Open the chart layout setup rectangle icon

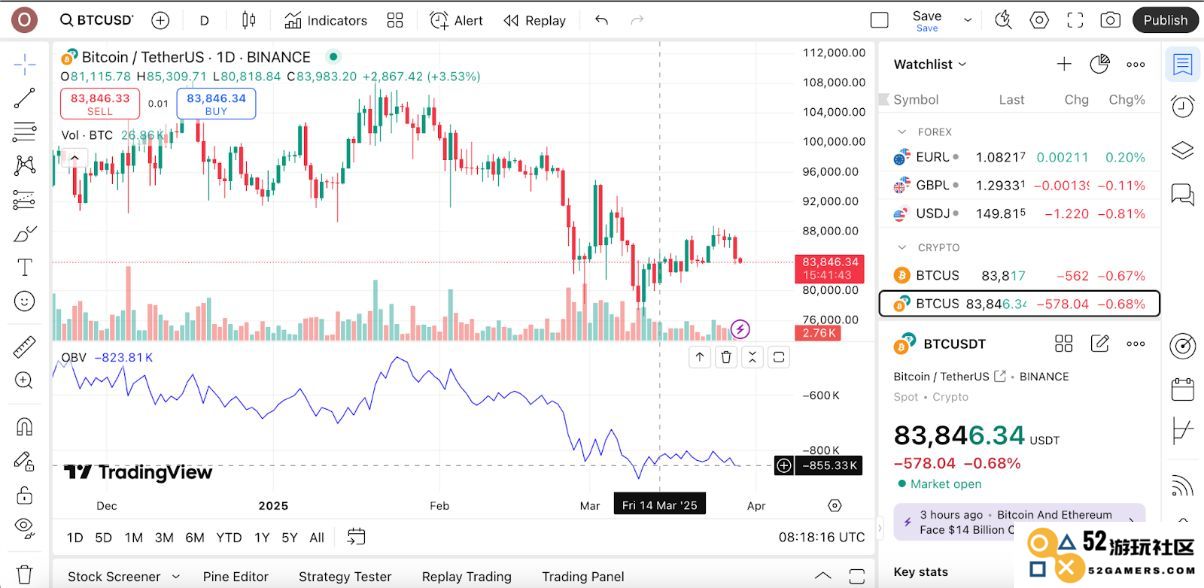pos(879,20)
